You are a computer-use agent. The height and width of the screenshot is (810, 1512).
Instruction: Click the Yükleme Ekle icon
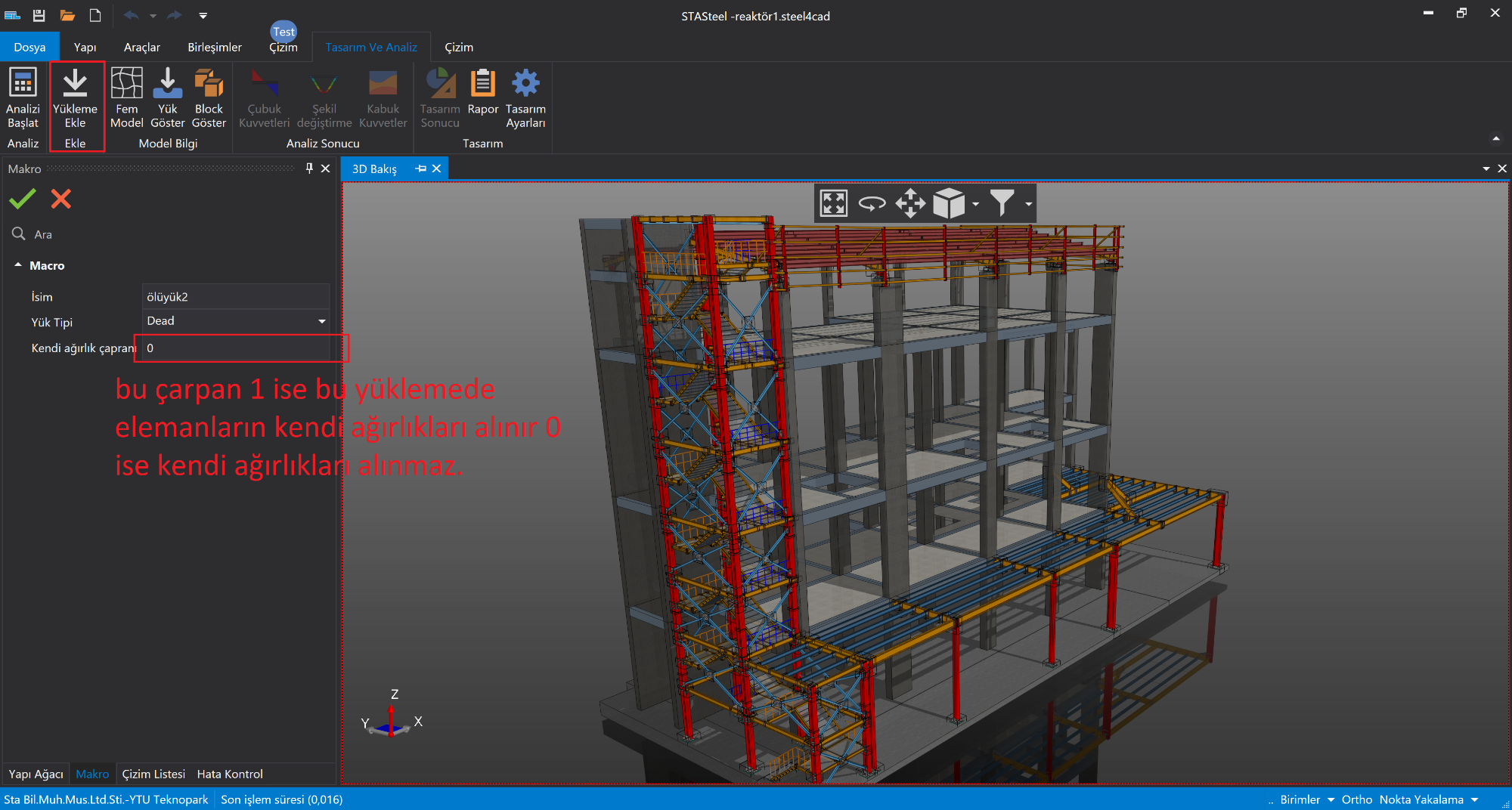tap(75, 84)
